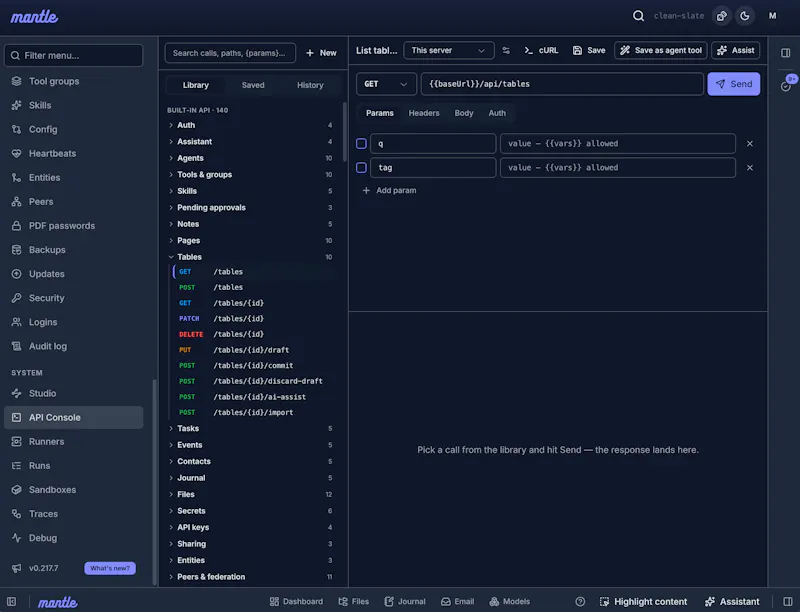The height and width of the screenshot is (612, 800).
Task: Click the search magnifier icon in header
Action: tap(638, 16)
